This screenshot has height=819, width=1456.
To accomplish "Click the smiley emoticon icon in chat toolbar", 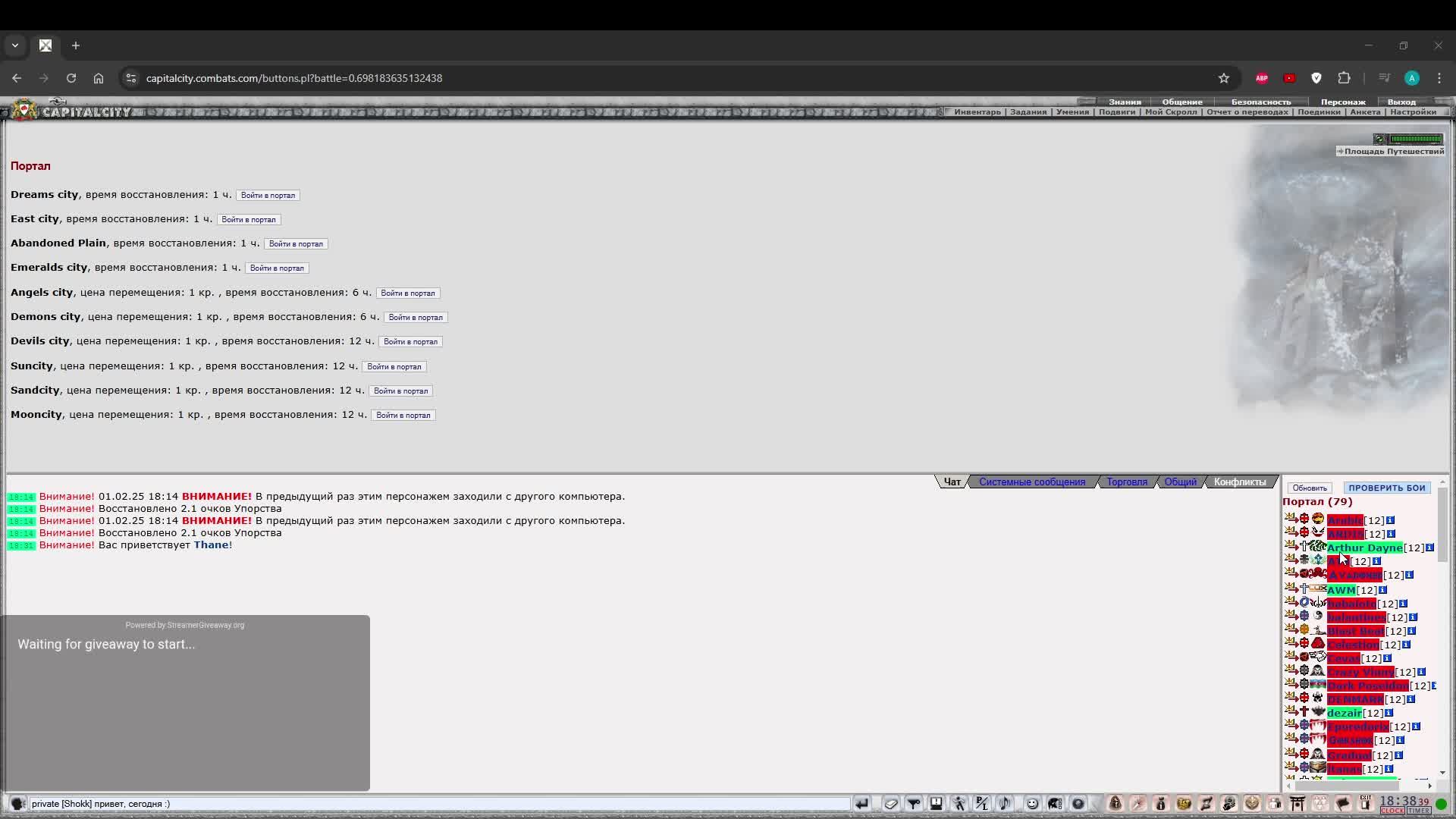I will (1032, 804).
